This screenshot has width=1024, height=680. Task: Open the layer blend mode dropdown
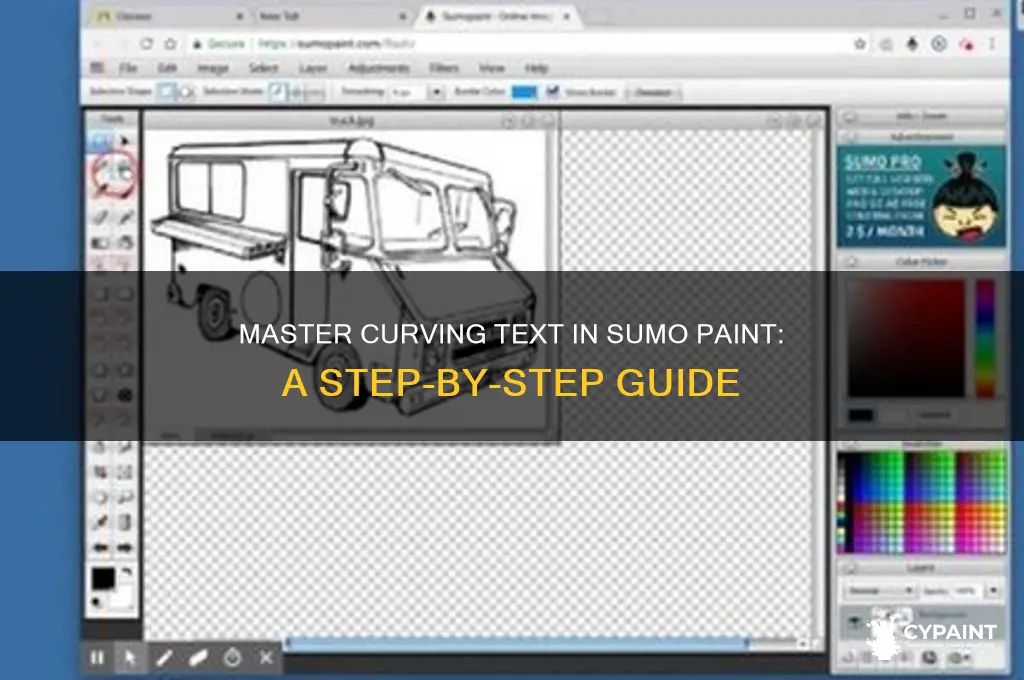880,591
